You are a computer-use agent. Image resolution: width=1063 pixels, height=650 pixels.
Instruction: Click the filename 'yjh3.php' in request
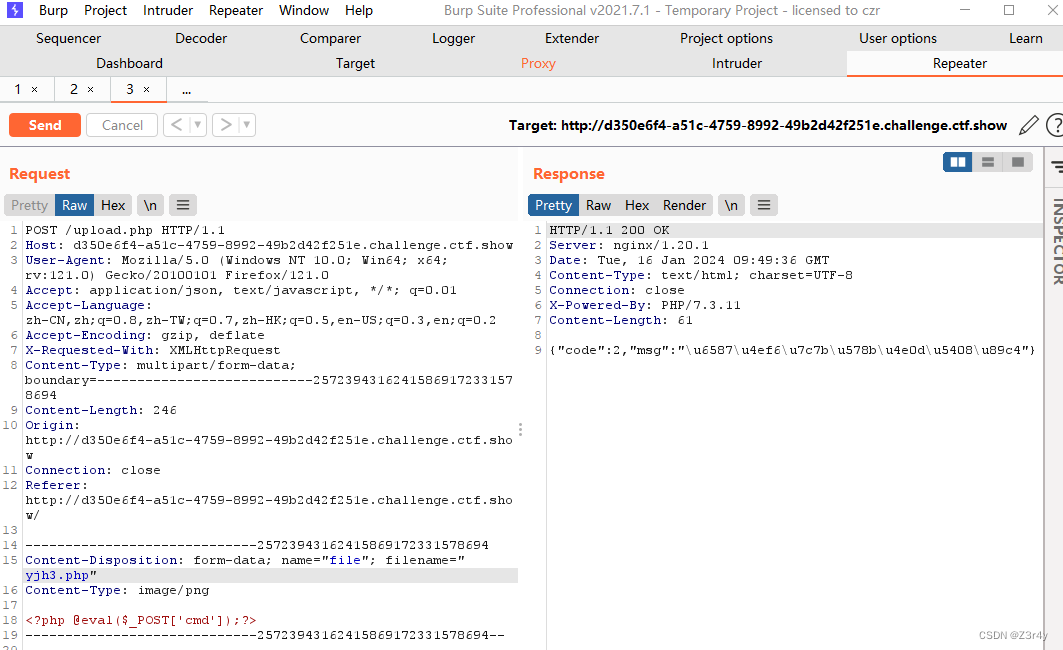pos(57,575)
